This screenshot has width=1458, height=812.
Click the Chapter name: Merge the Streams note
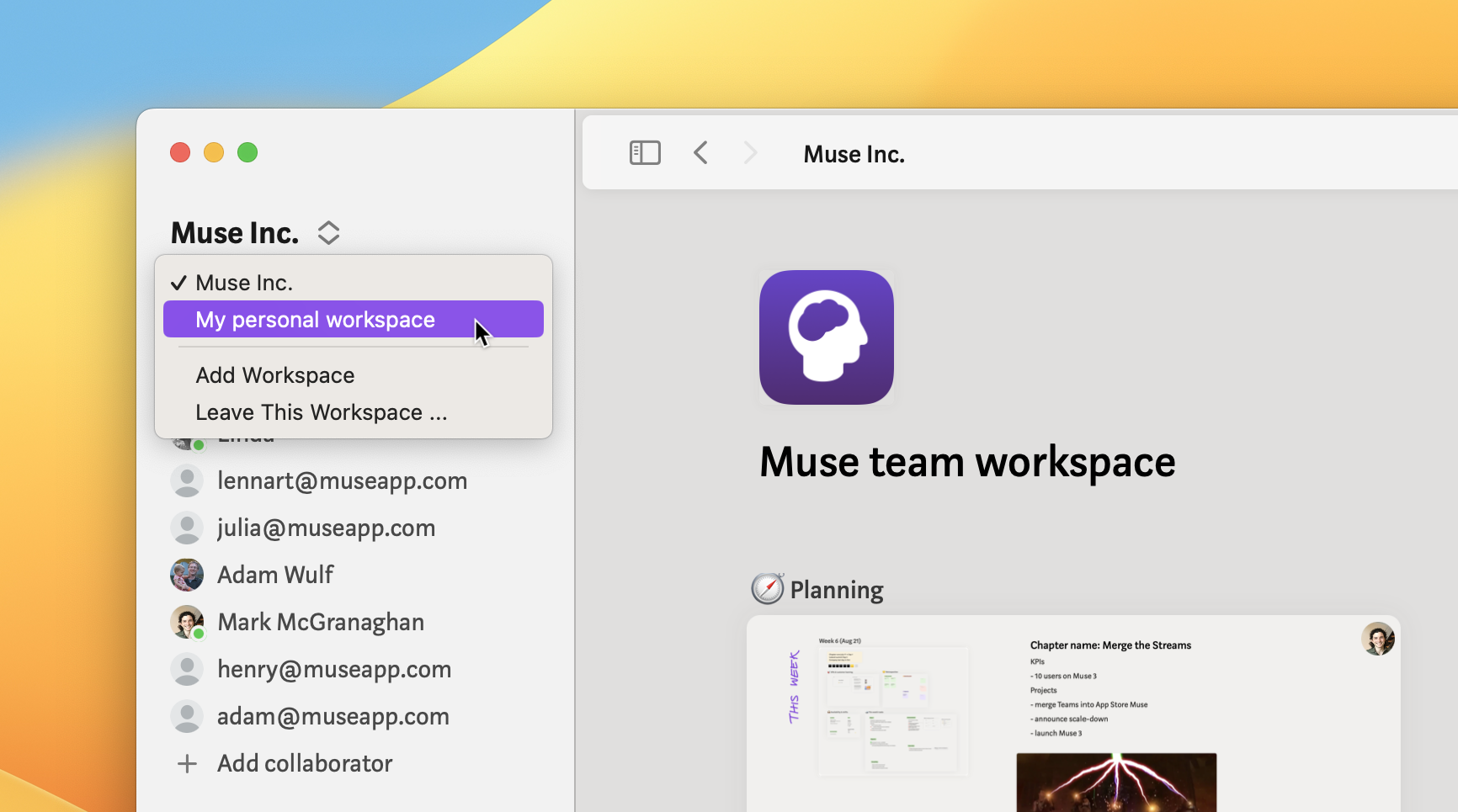pyautogui.click(x=1110, y=645)
